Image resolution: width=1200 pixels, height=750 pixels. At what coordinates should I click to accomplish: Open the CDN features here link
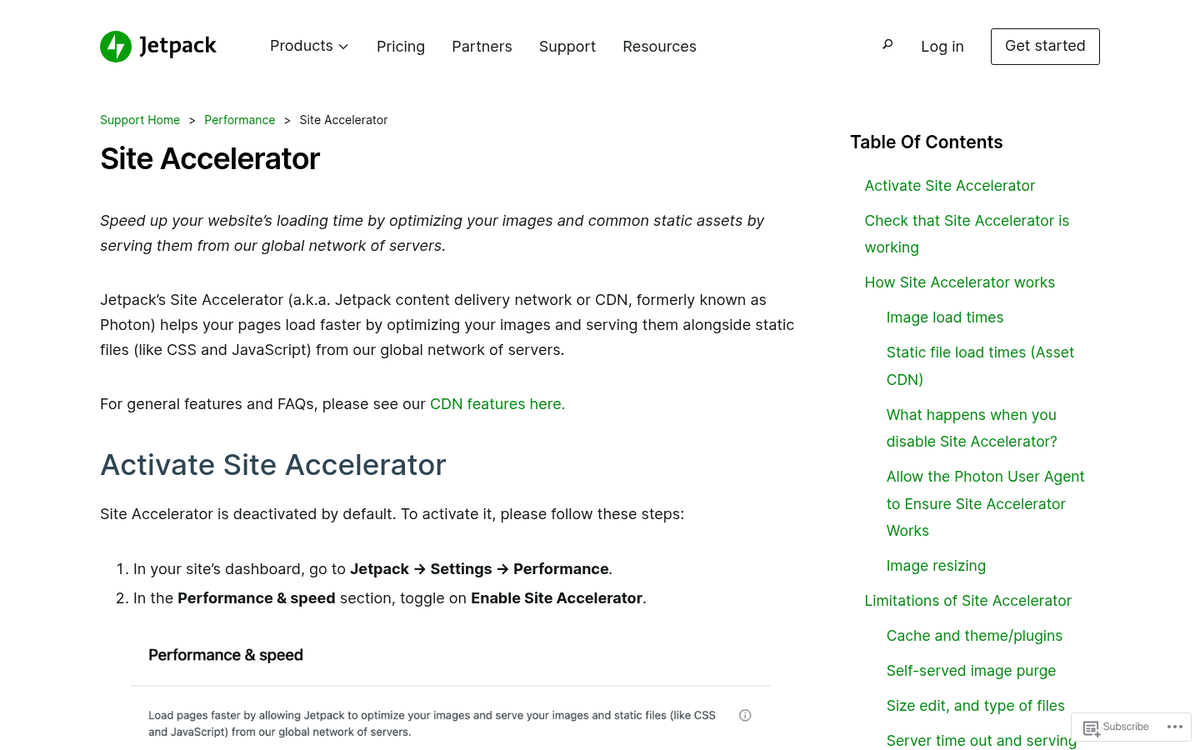[x=495, y=404]
